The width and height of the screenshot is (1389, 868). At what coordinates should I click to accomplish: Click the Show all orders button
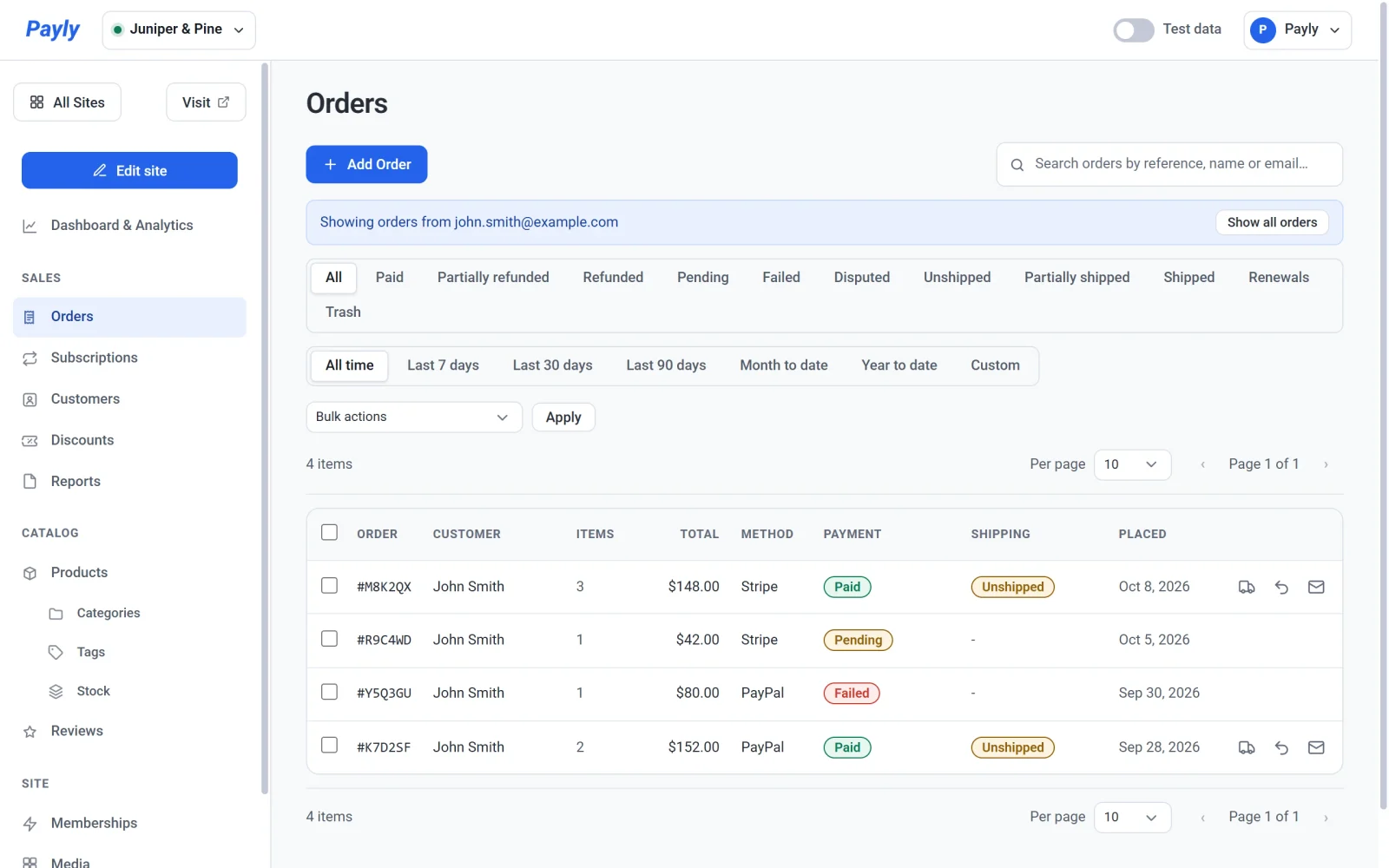tap(1272, 223)
